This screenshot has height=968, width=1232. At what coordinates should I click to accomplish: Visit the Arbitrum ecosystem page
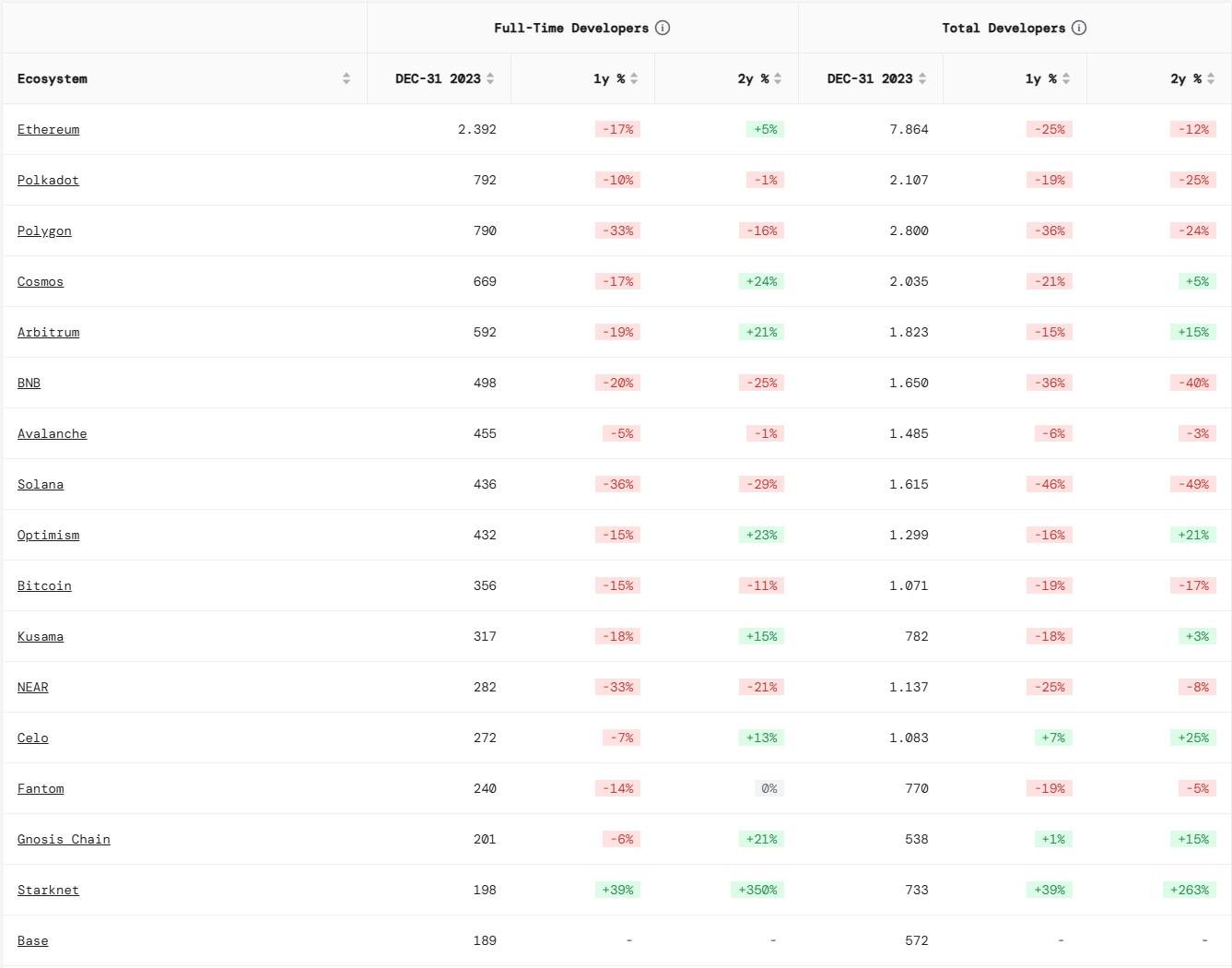[x=48, y=332]
